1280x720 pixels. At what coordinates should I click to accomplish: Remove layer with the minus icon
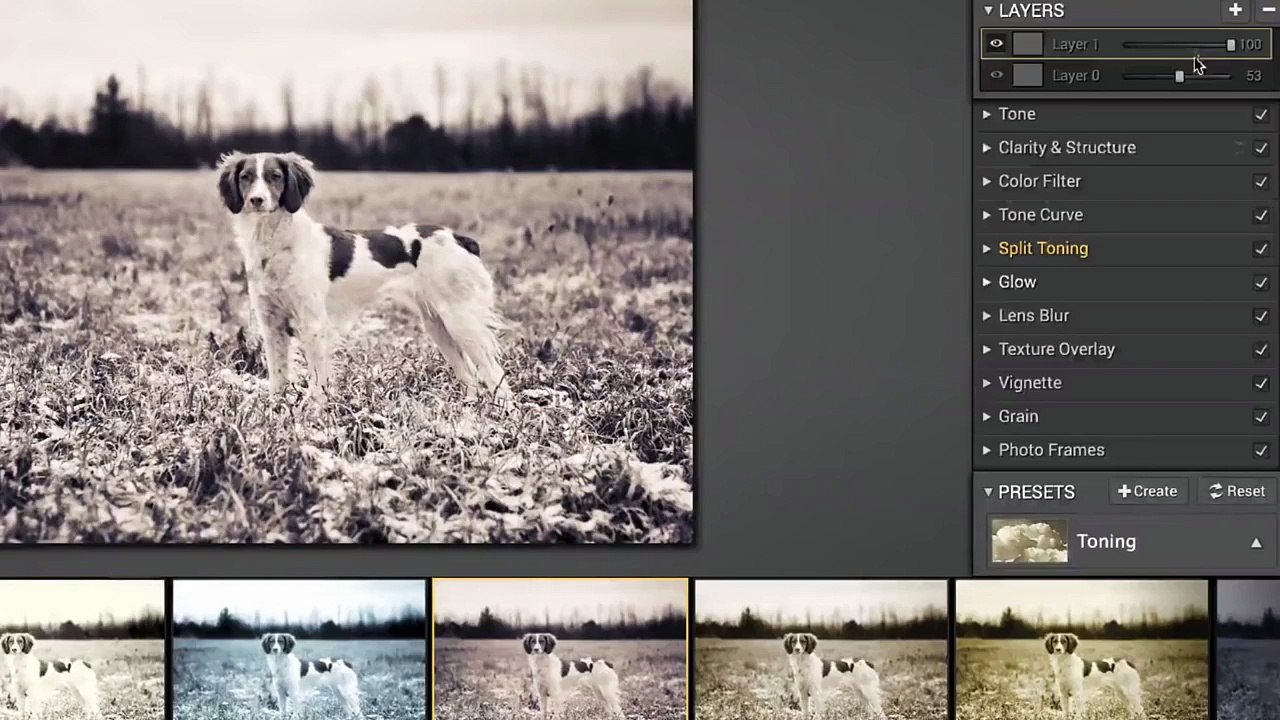click(x=1269, y=10)
